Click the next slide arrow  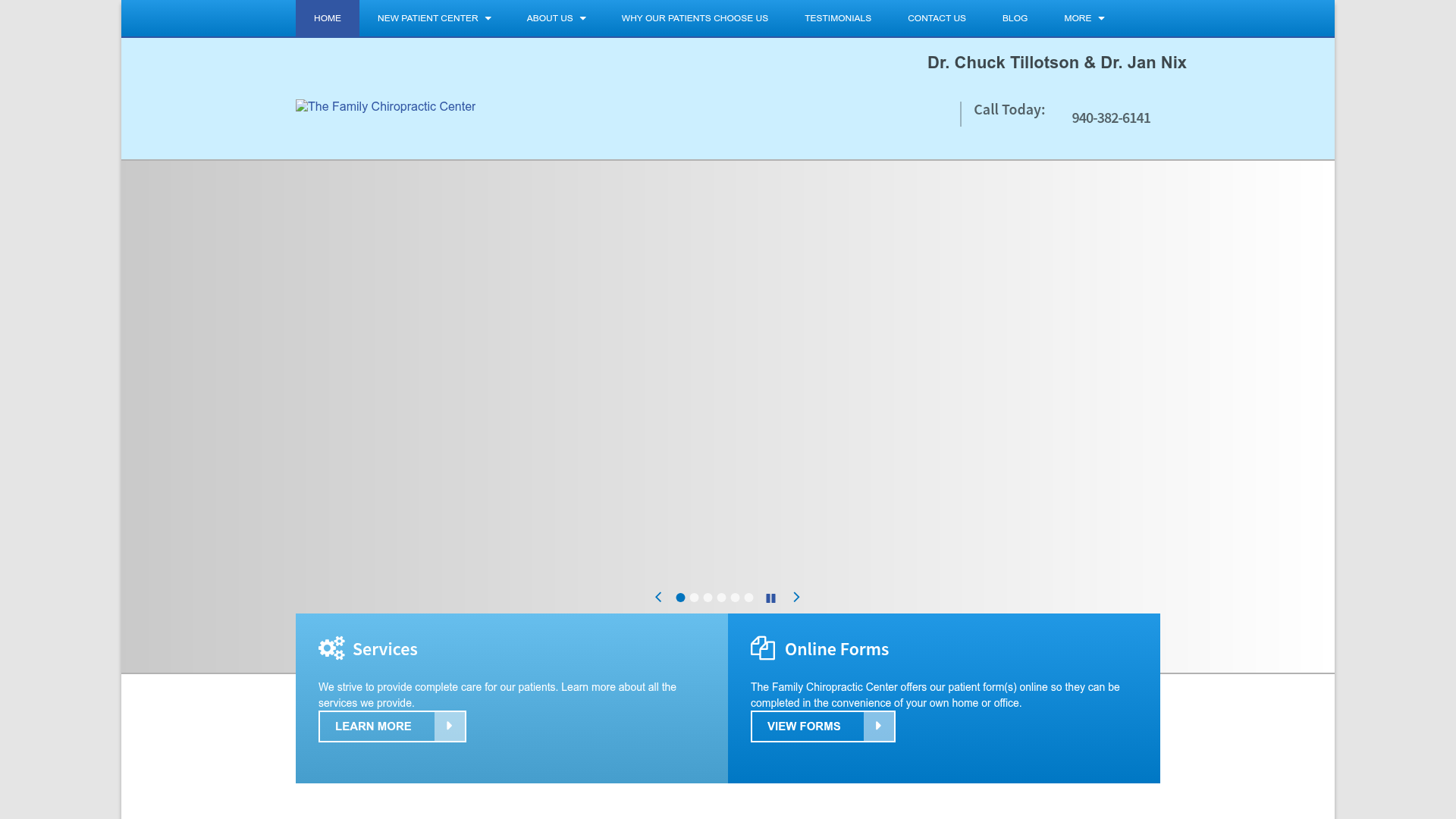tap(796, 598)
